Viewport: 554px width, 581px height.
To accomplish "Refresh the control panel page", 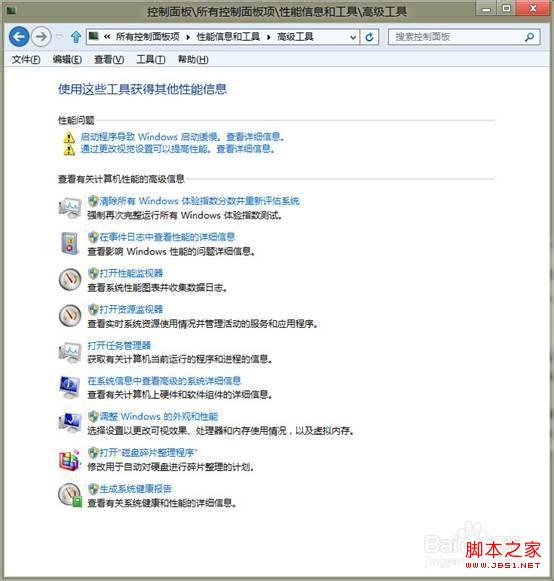I will 369,37.
